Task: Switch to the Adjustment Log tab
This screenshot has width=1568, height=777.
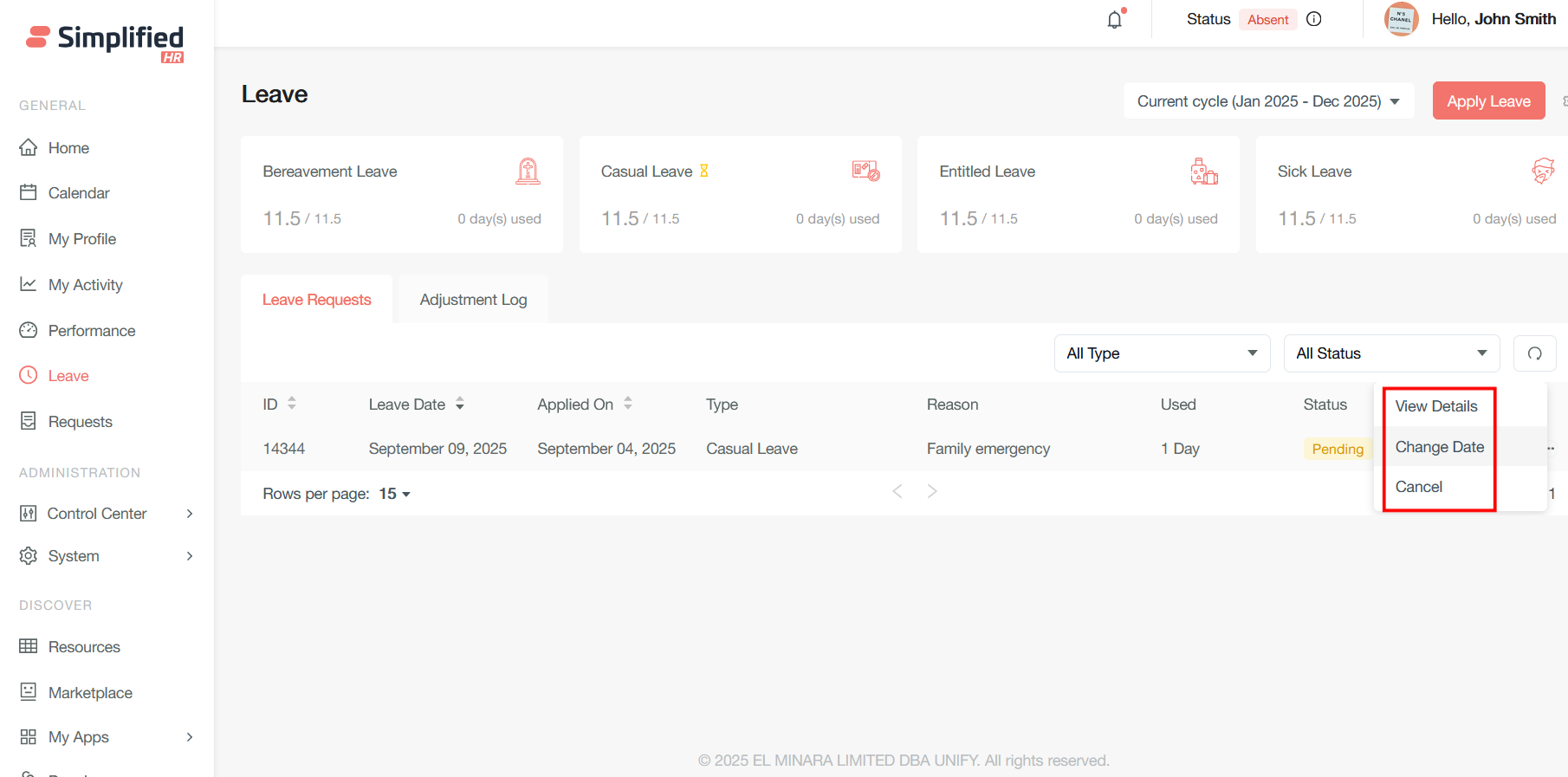Action: [x=473, y=300]
